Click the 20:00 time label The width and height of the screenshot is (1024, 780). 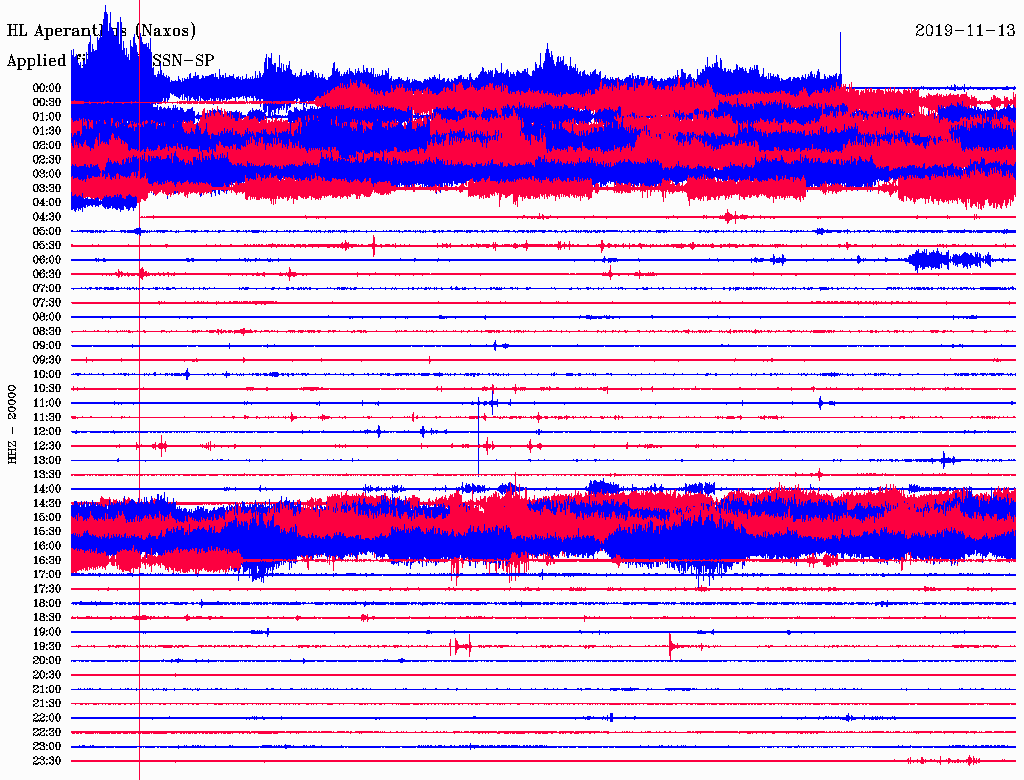pyautogui.click(x=47, y=661)
